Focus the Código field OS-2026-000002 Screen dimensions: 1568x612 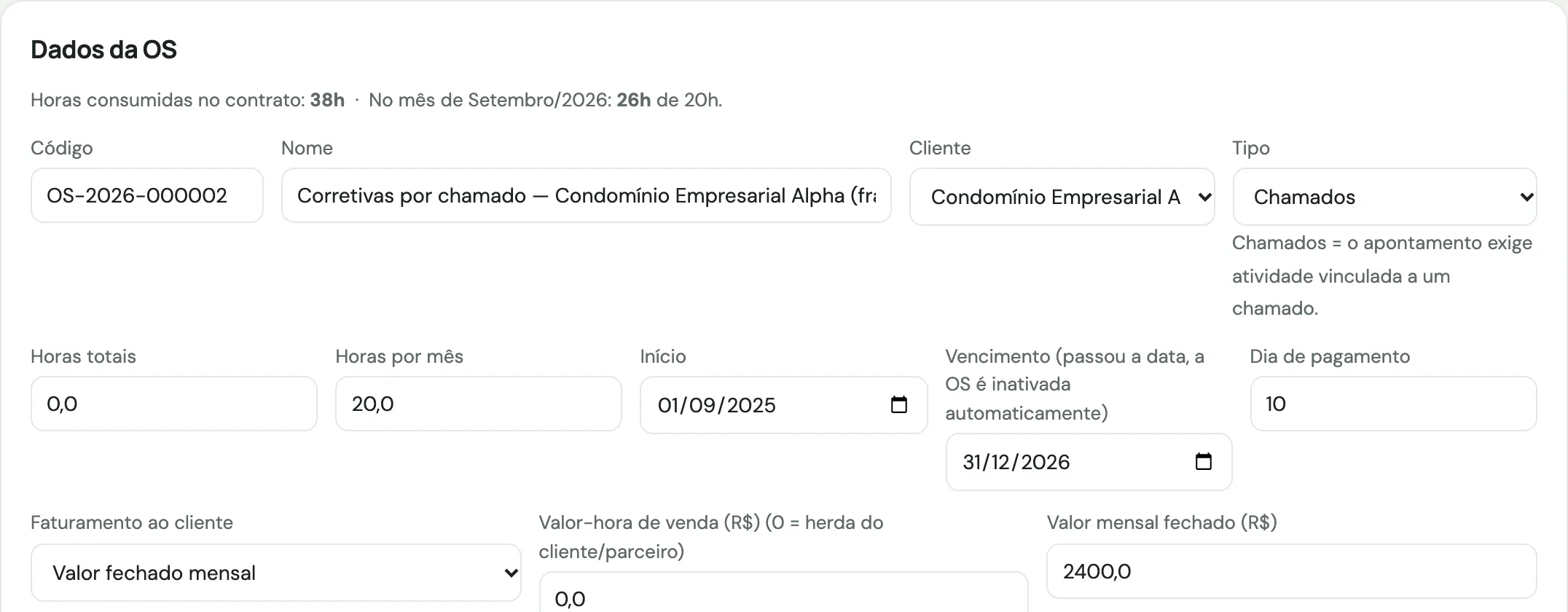(146, 195)
